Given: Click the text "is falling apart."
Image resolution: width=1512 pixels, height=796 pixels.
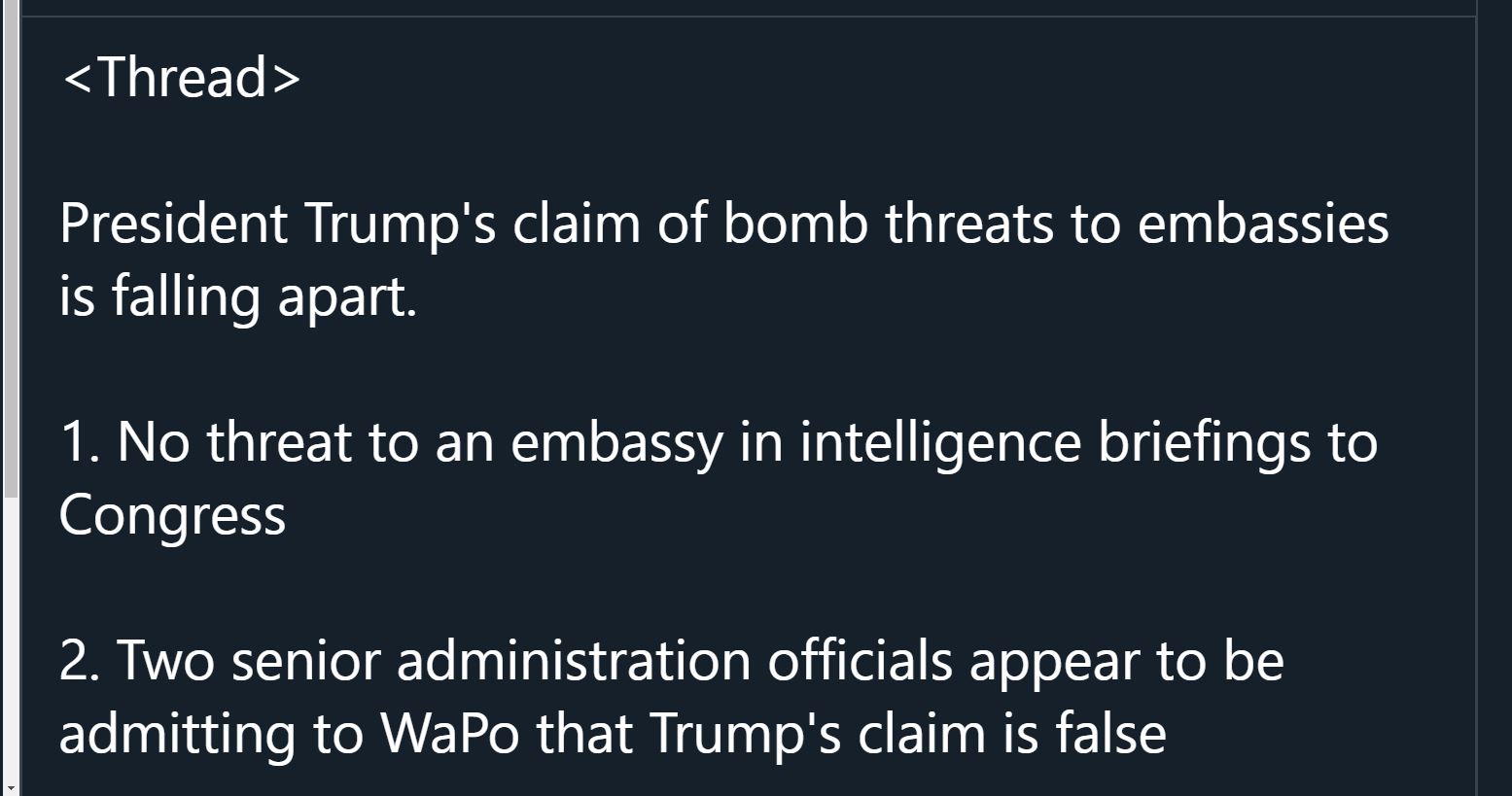Looking at the screenshot, I should [x=238, y=296].
